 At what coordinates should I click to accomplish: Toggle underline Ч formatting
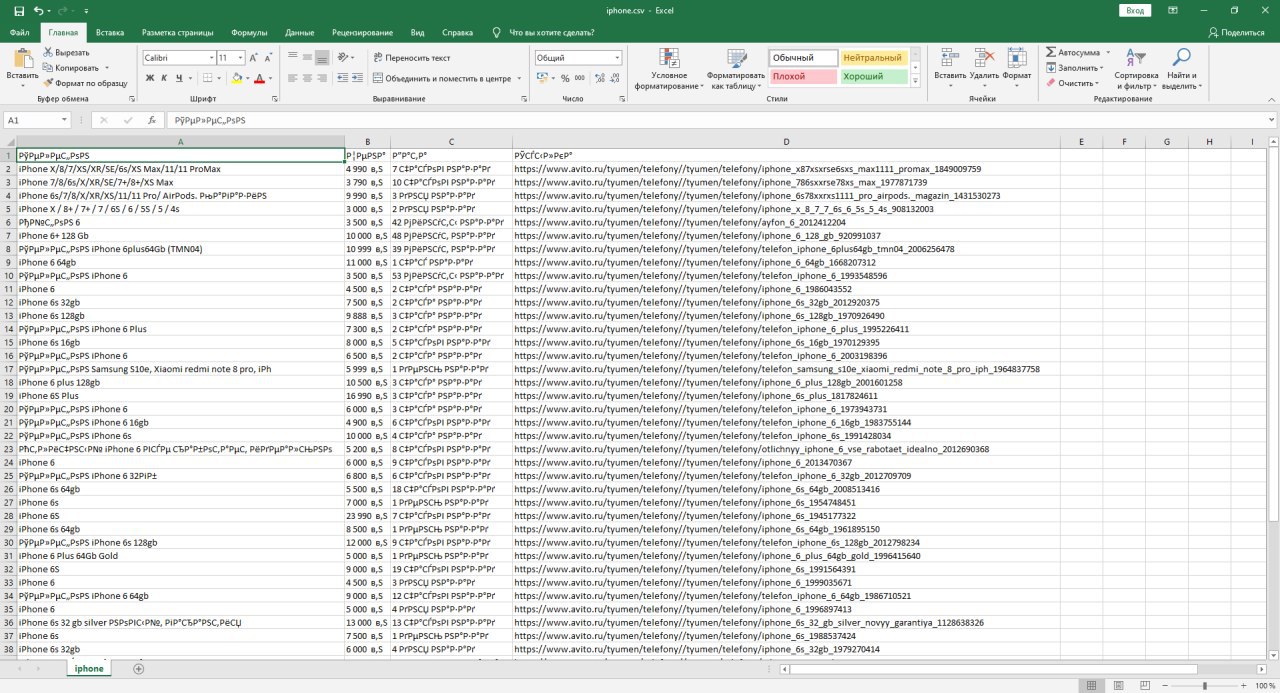pyautogui.click(x=178, y=78)
